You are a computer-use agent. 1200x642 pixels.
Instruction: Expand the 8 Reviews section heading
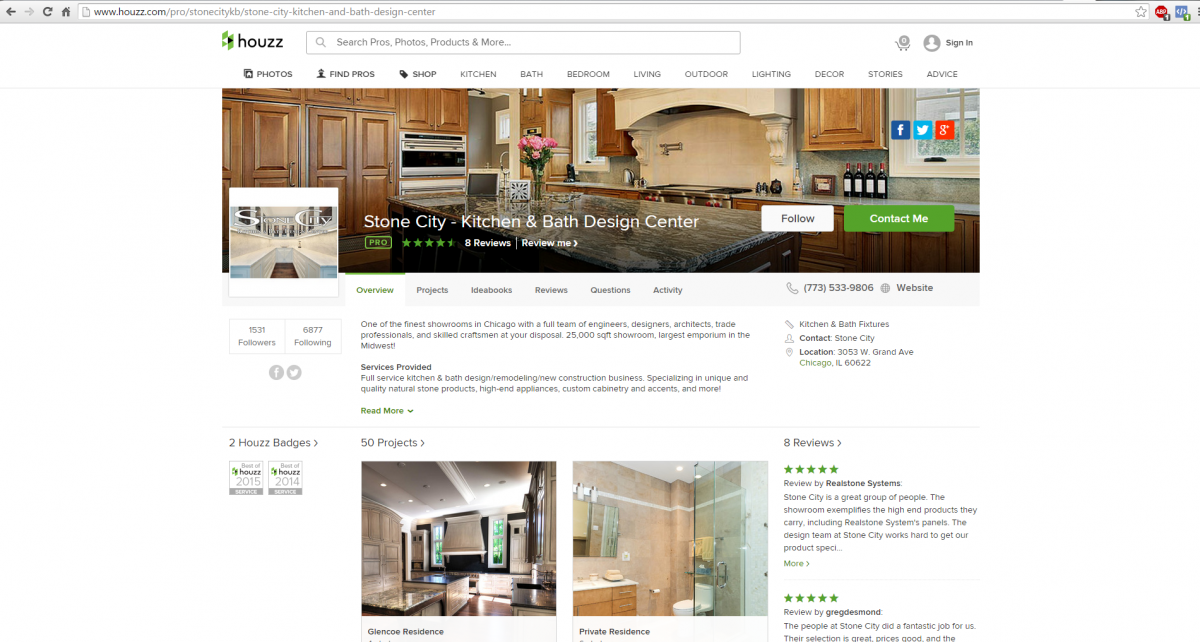tap(812, 442)
